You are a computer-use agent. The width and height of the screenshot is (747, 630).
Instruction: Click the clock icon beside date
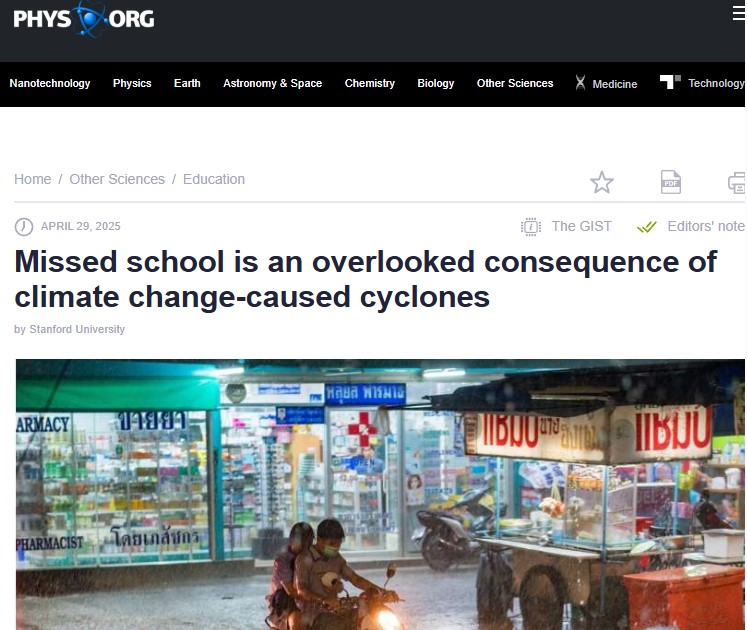[x=24, y=227]
